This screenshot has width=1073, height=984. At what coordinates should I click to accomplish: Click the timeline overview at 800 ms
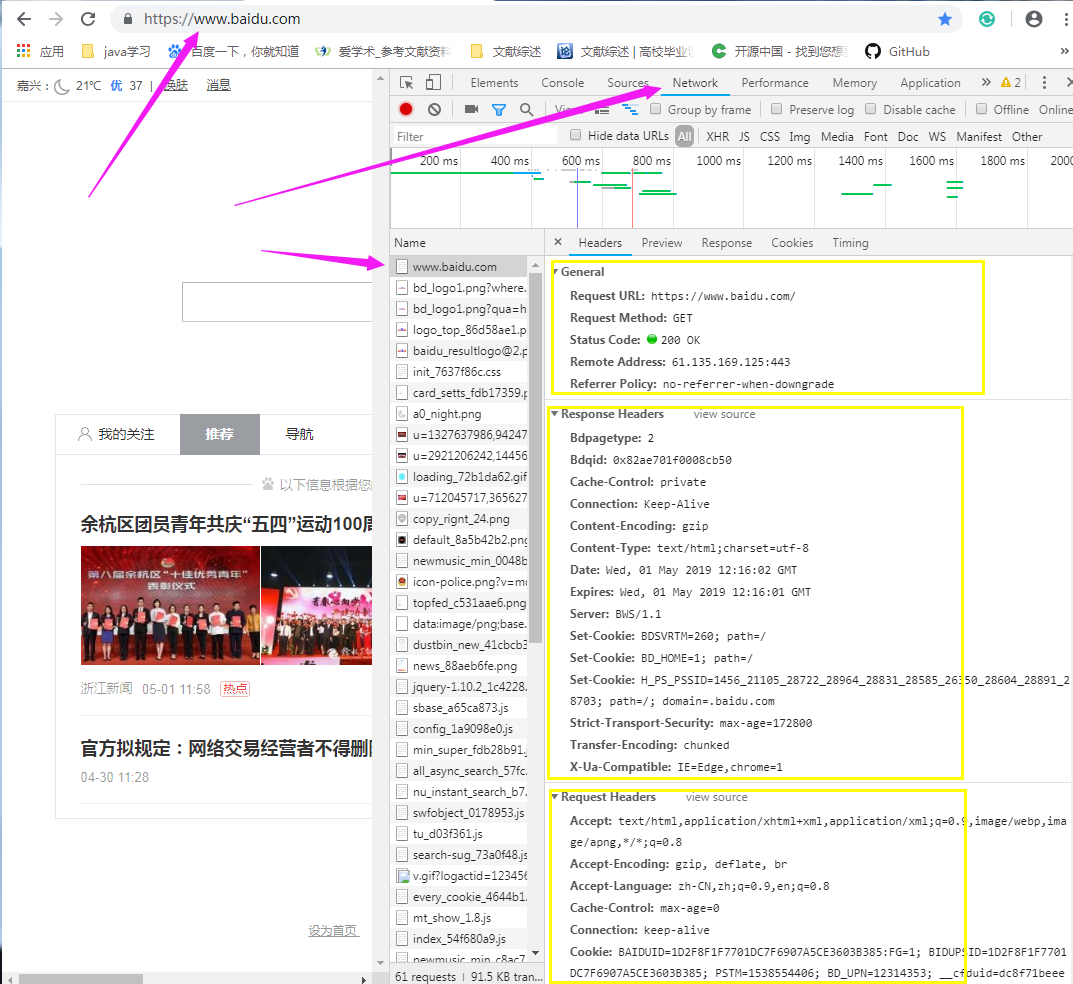pos(651,161)
